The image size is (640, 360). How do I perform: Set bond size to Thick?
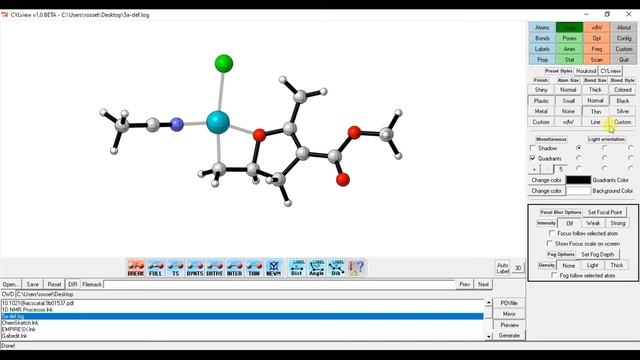coord(595,90)
